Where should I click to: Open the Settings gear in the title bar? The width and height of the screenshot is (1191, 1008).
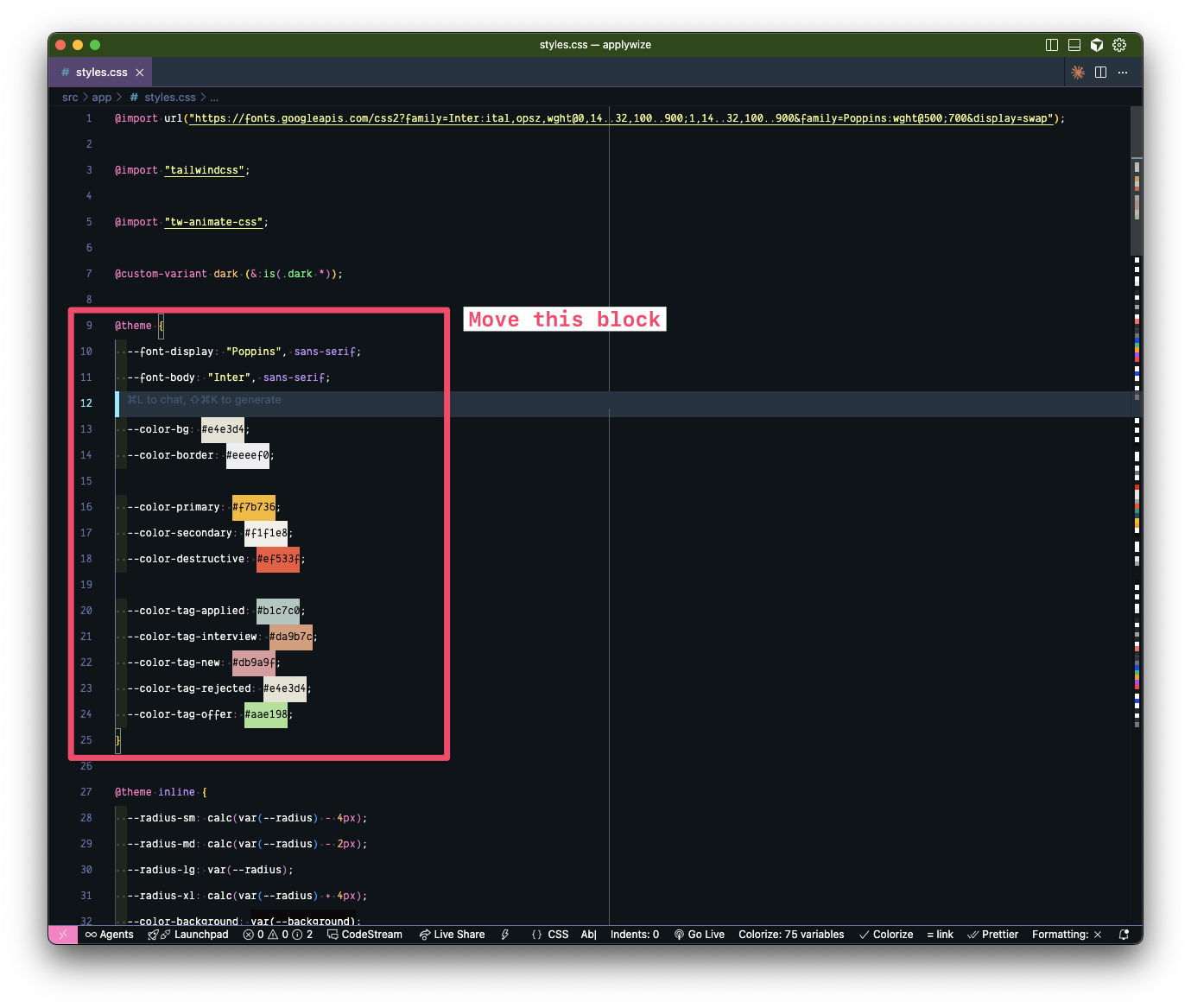pyautogui.click(x=1119, y=44)
